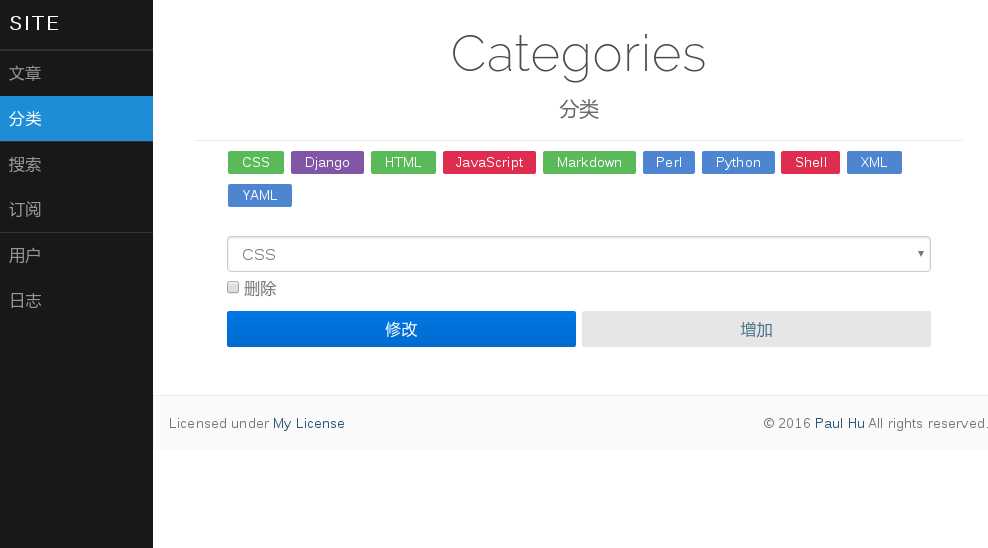Click the Categories page heading

[x=578, y=55]
